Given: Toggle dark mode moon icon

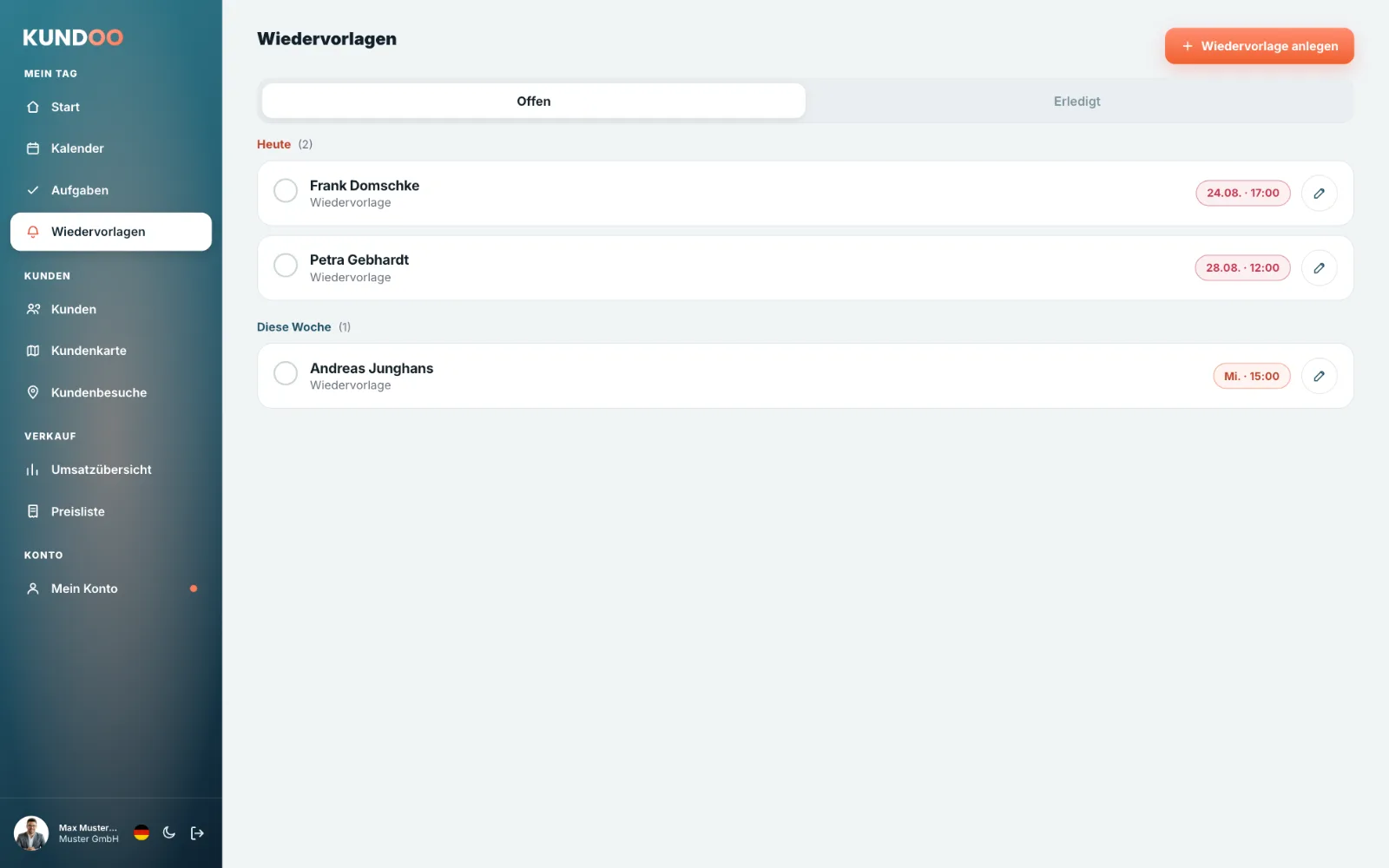Looking at the screenshot, I should [169, 833].
